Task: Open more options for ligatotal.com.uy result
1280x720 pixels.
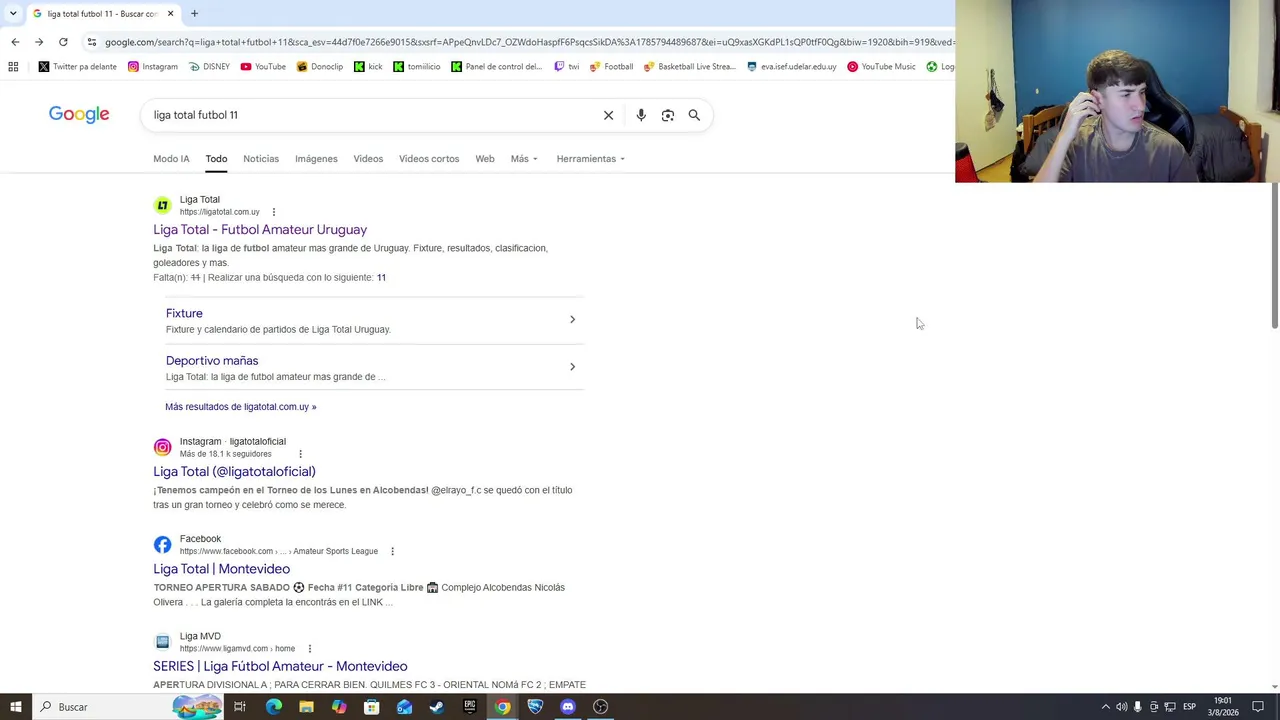Action: click(274, 212)
